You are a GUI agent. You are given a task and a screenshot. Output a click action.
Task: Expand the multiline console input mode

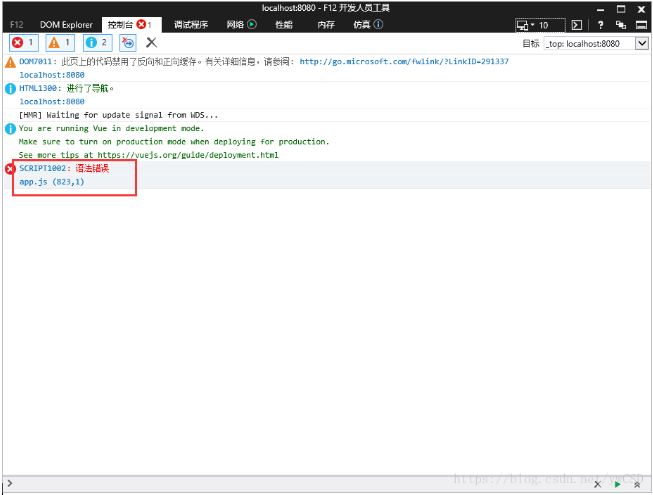pyautogui.click(x=637, y=485)
